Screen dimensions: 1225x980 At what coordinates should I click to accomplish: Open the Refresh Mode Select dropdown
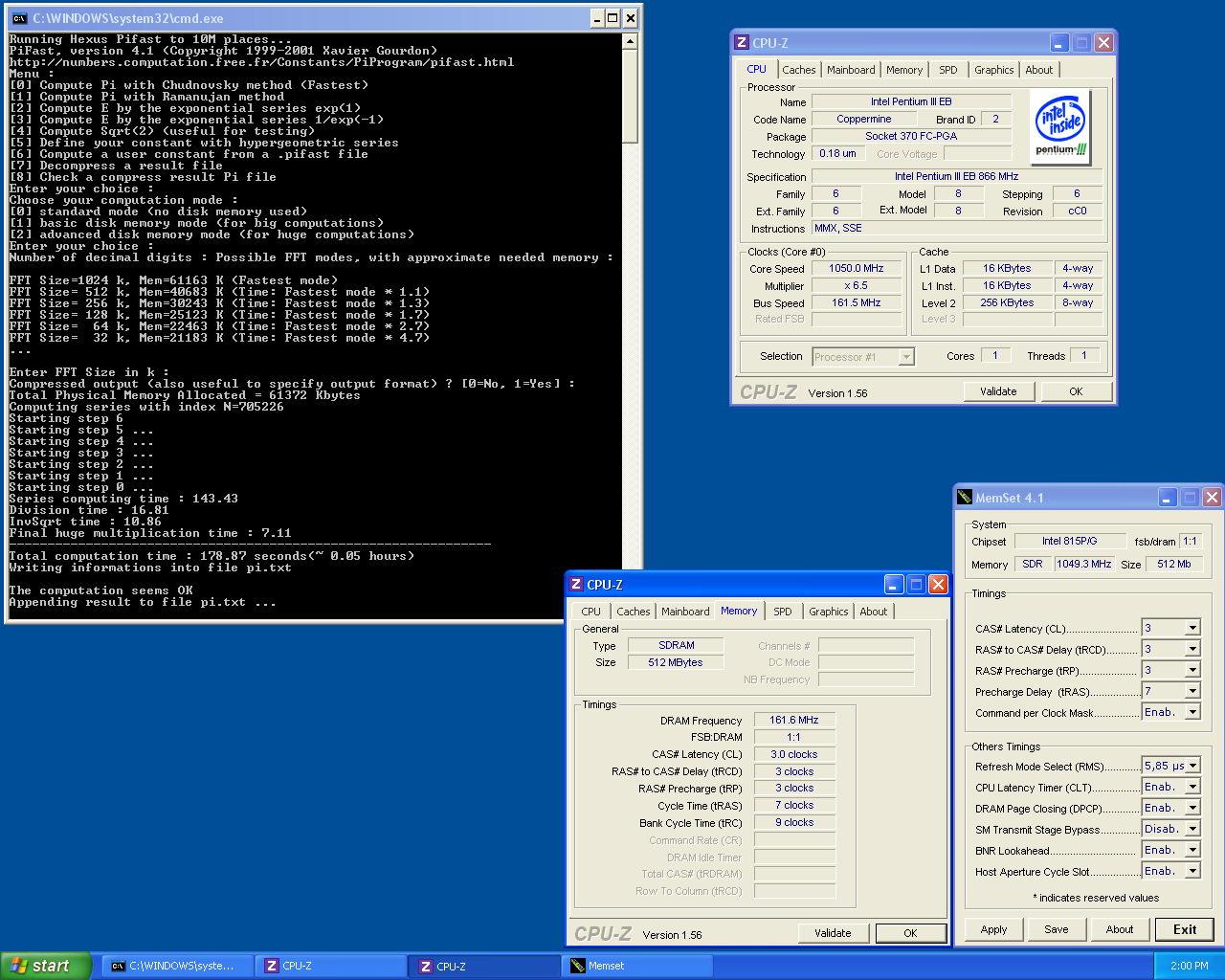(1192, 767)
